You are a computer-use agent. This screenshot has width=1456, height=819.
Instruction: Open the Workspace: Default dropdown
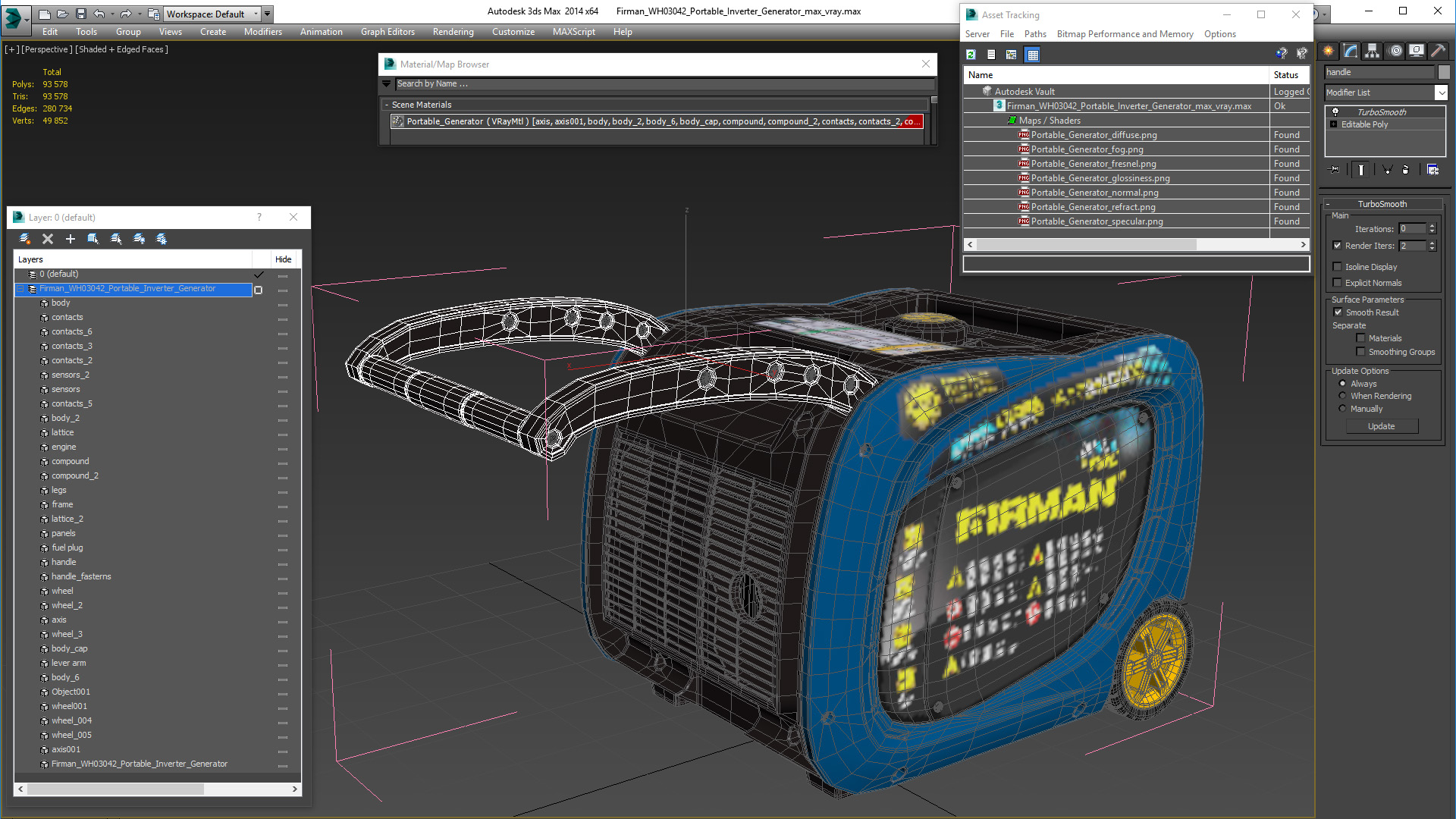pyautogui.click(x=212, y=14)
